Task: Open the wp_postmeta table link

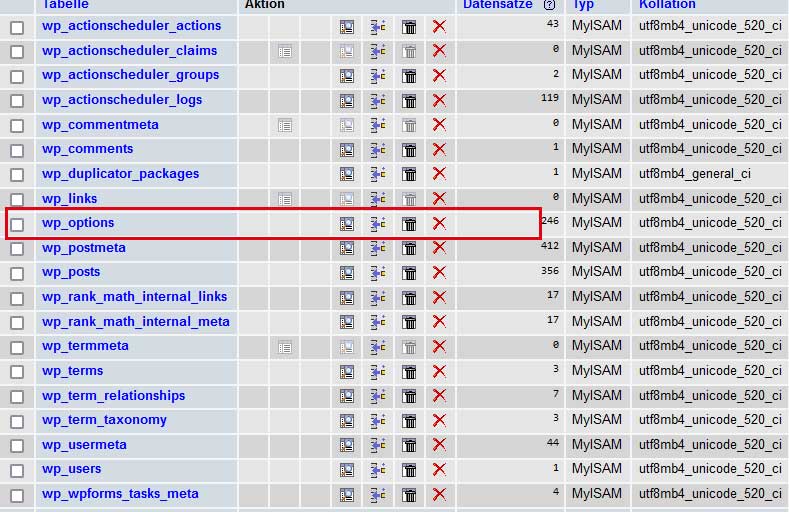Action: click(84, 247)
